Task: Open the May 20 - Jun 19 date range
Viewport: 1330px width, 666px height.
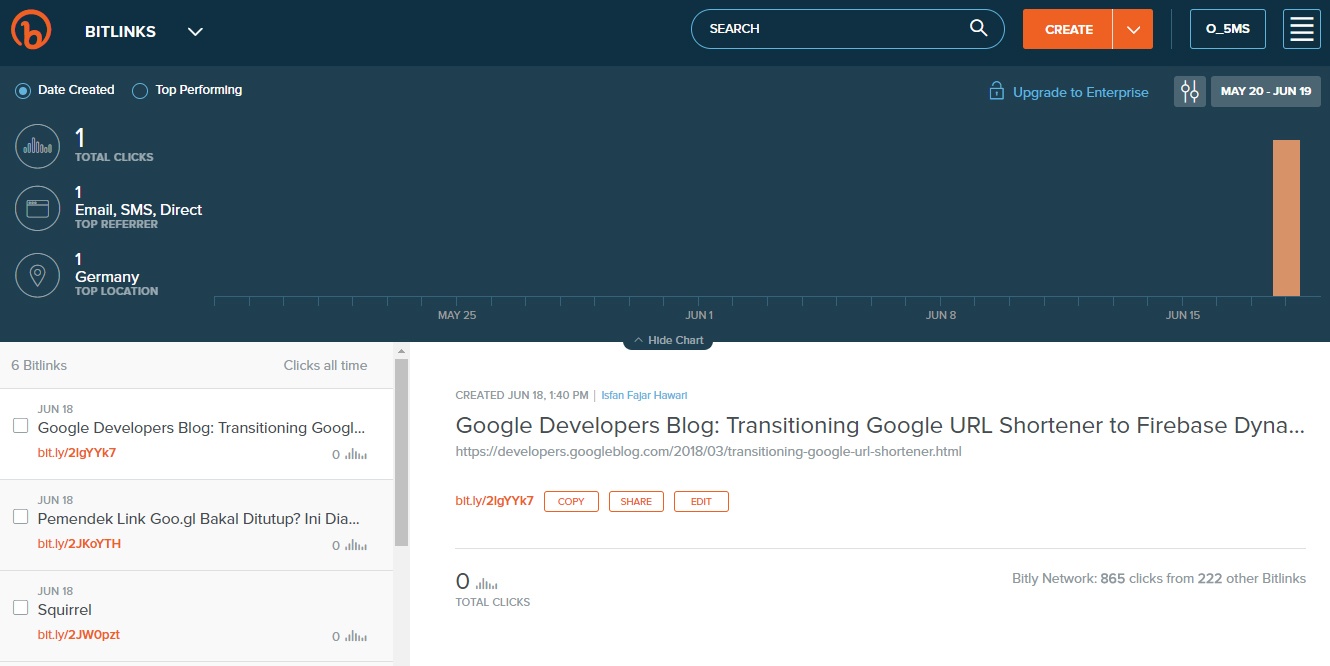Action: (1265, 91)
